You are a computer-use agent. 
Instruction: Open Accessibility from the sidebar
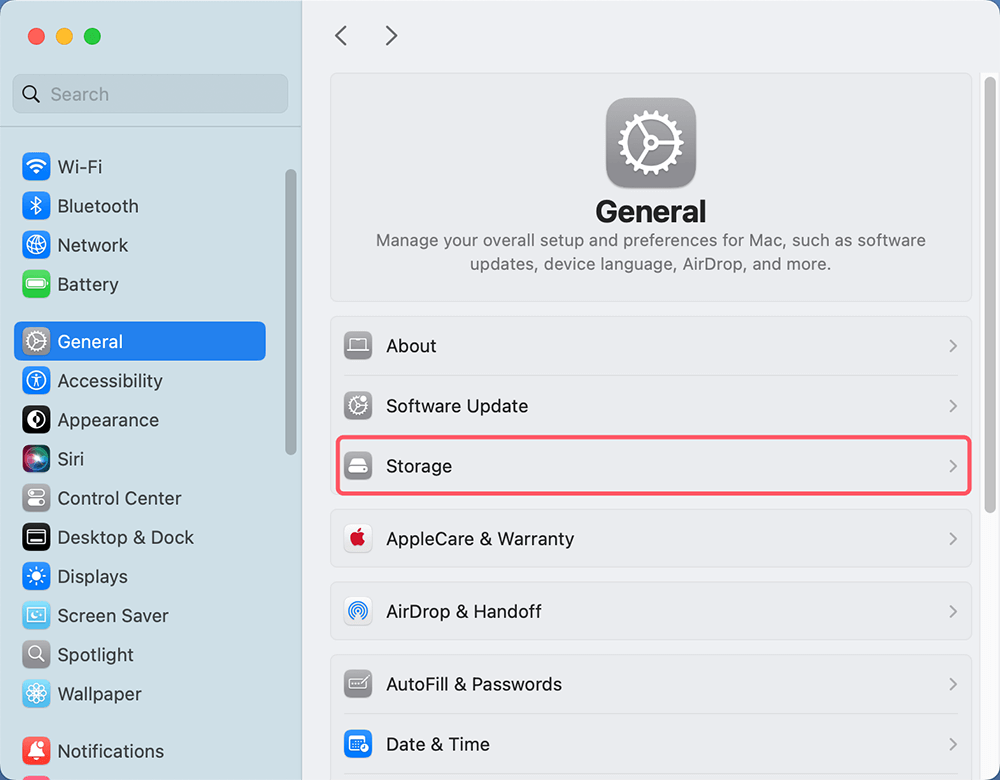(x=111, y=381)
